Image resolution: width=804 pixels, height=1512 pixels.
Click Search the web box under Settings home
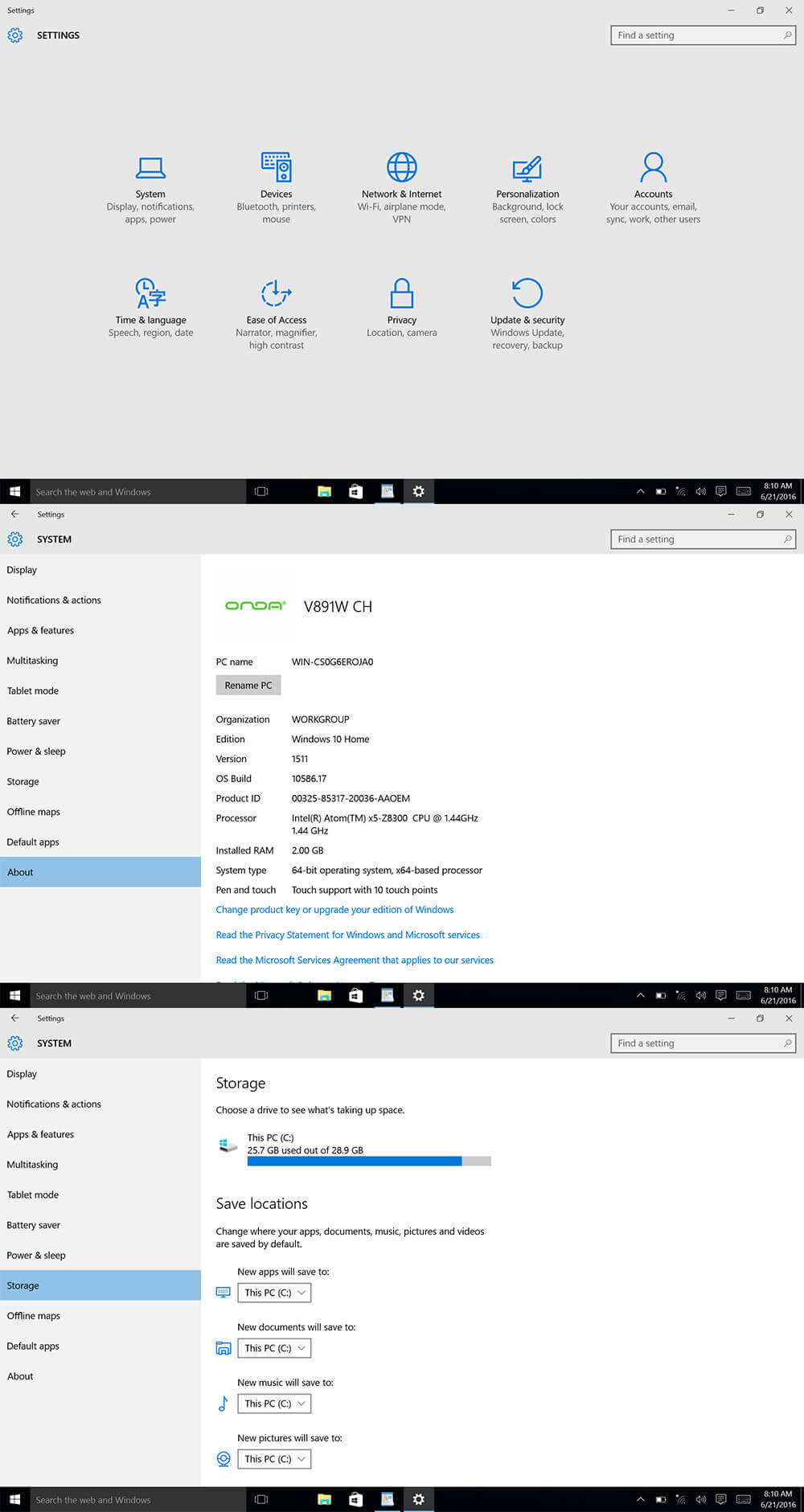pyautogui.click(x=137, y=492)
